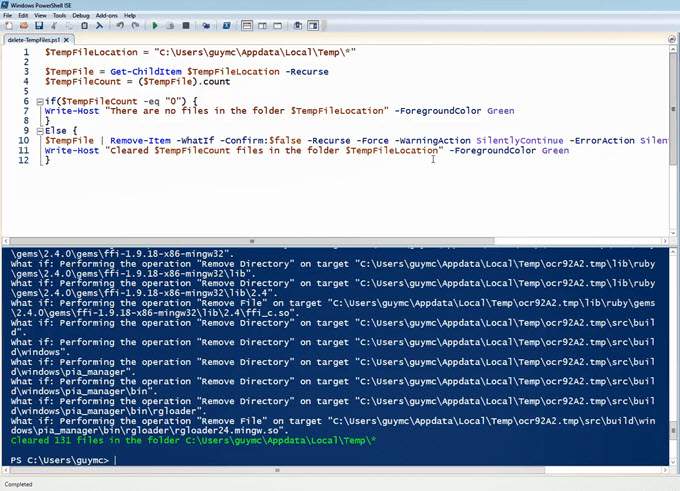Stop operation with the square icon
Screen dimensions: 680x491
pyautogui.click(x=186, y=26)
